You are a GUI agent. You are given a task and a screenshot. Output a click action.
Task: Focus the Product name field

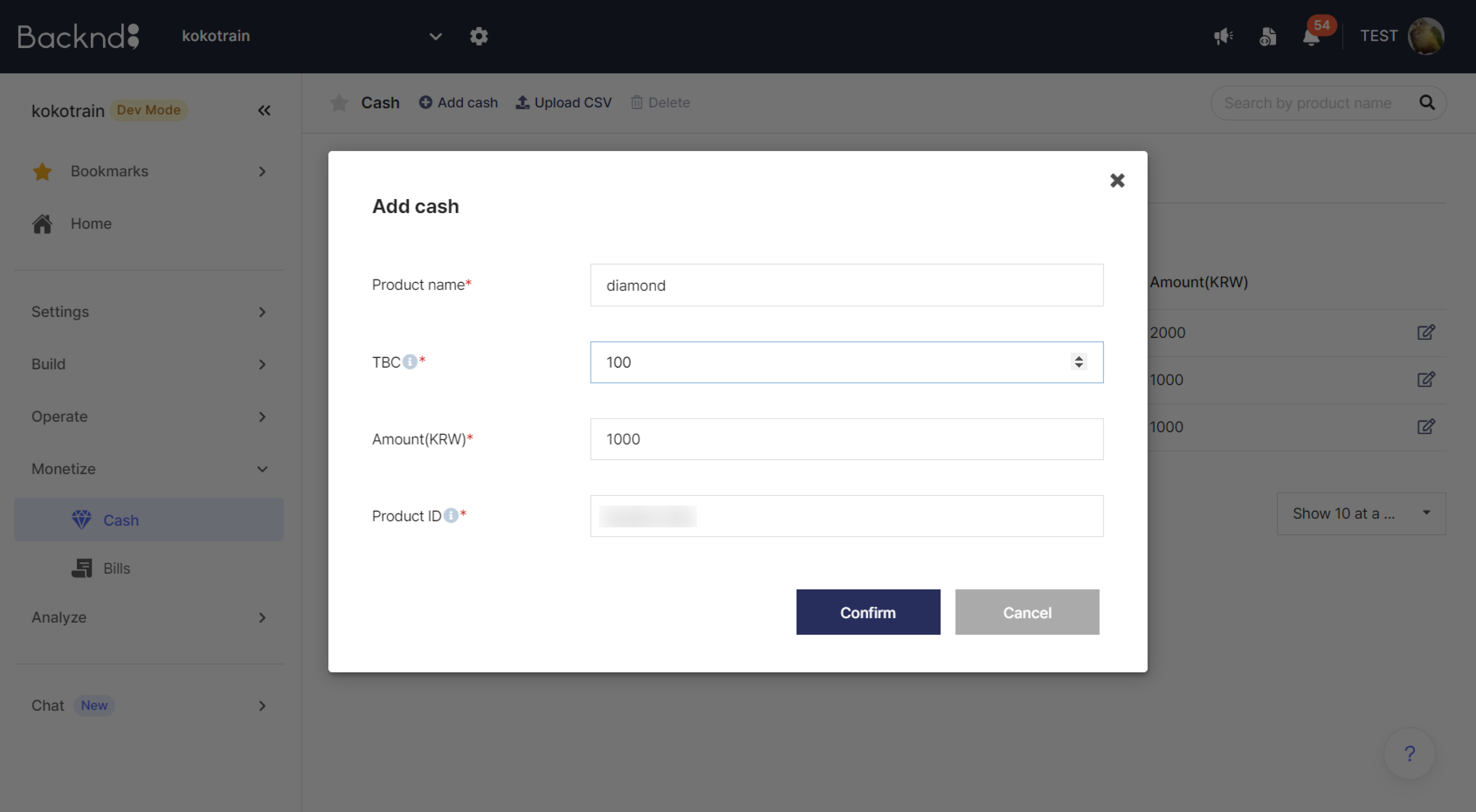(847, 285)
